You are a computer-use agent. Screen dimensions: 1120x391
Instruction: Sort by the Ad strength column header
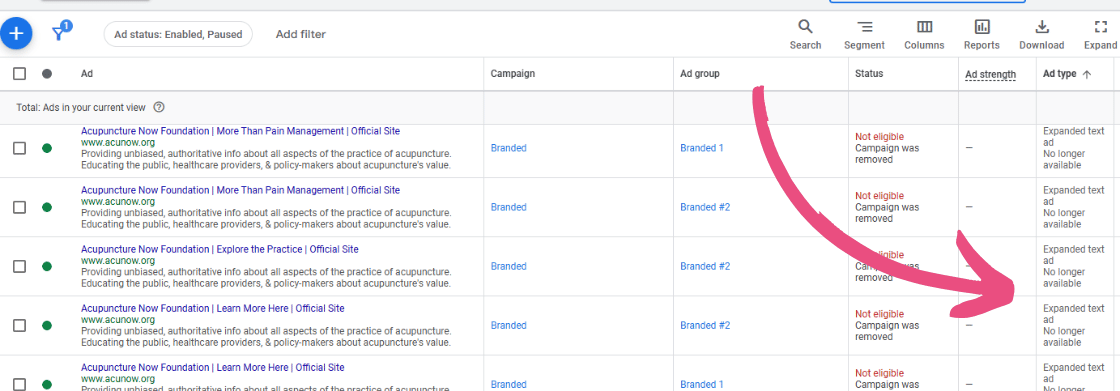[990, 74]
